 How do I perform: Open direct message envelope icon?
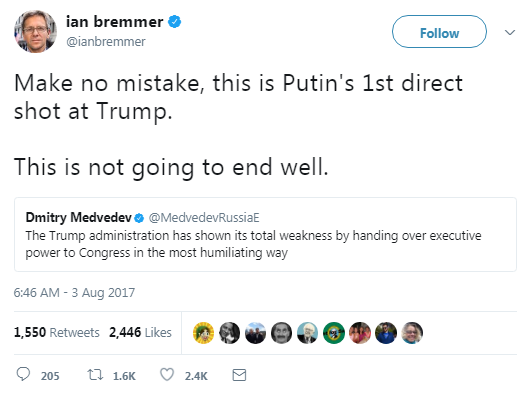[x=239, y=375]
